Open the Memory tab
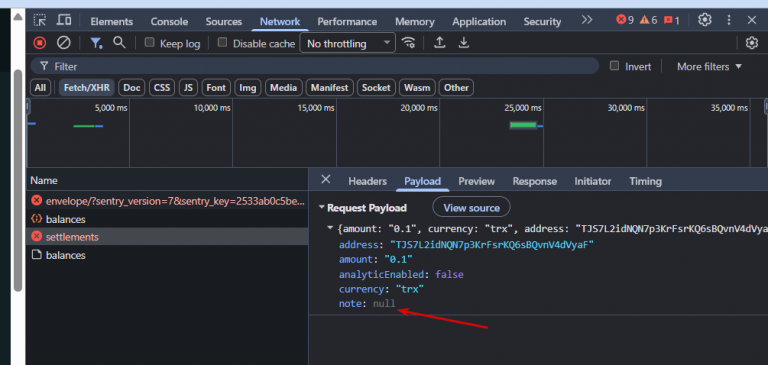The image size is (768, 365). click(x=415, y=22)
